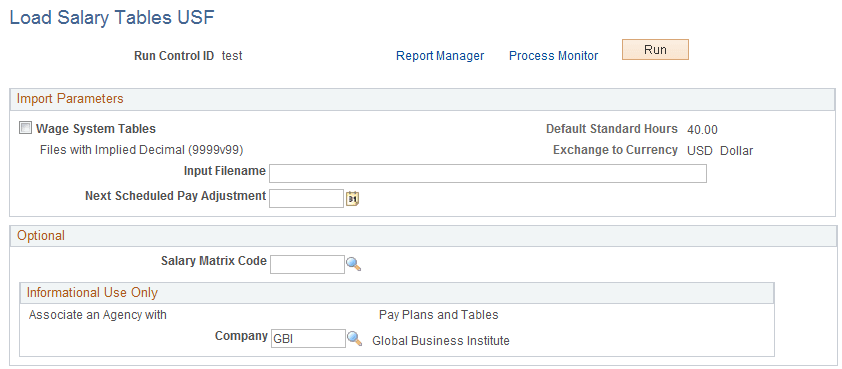Click the Global Business Institute description text
This screenshot has height=369, width=842.
441,341
